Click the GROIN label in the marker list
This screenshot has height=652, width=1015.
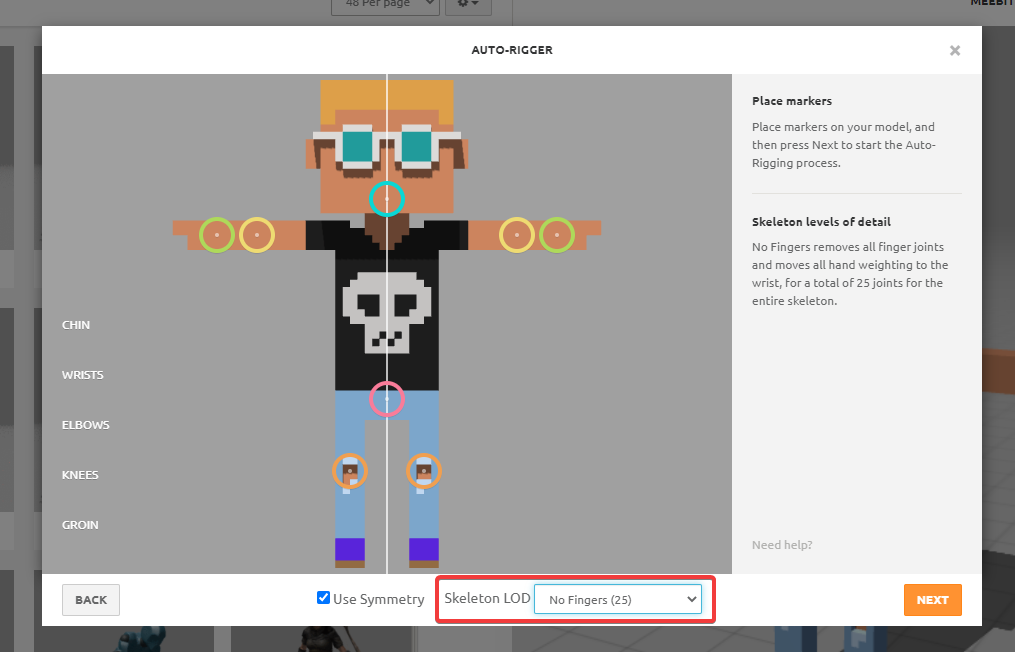tap(80, 525)
